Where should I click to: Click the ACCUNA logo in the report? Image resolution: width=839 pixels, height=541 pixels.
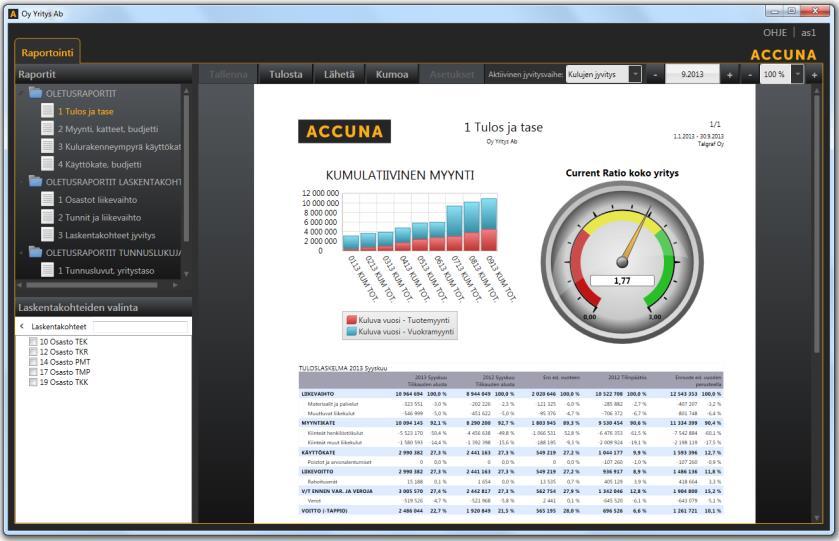pos(344,131)
